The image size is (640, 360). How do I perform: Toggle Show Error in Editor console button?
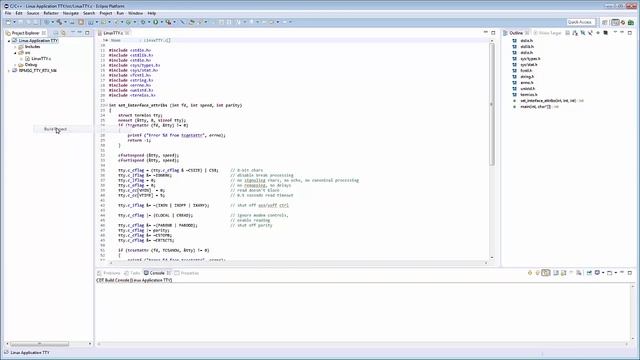[546, 273]
